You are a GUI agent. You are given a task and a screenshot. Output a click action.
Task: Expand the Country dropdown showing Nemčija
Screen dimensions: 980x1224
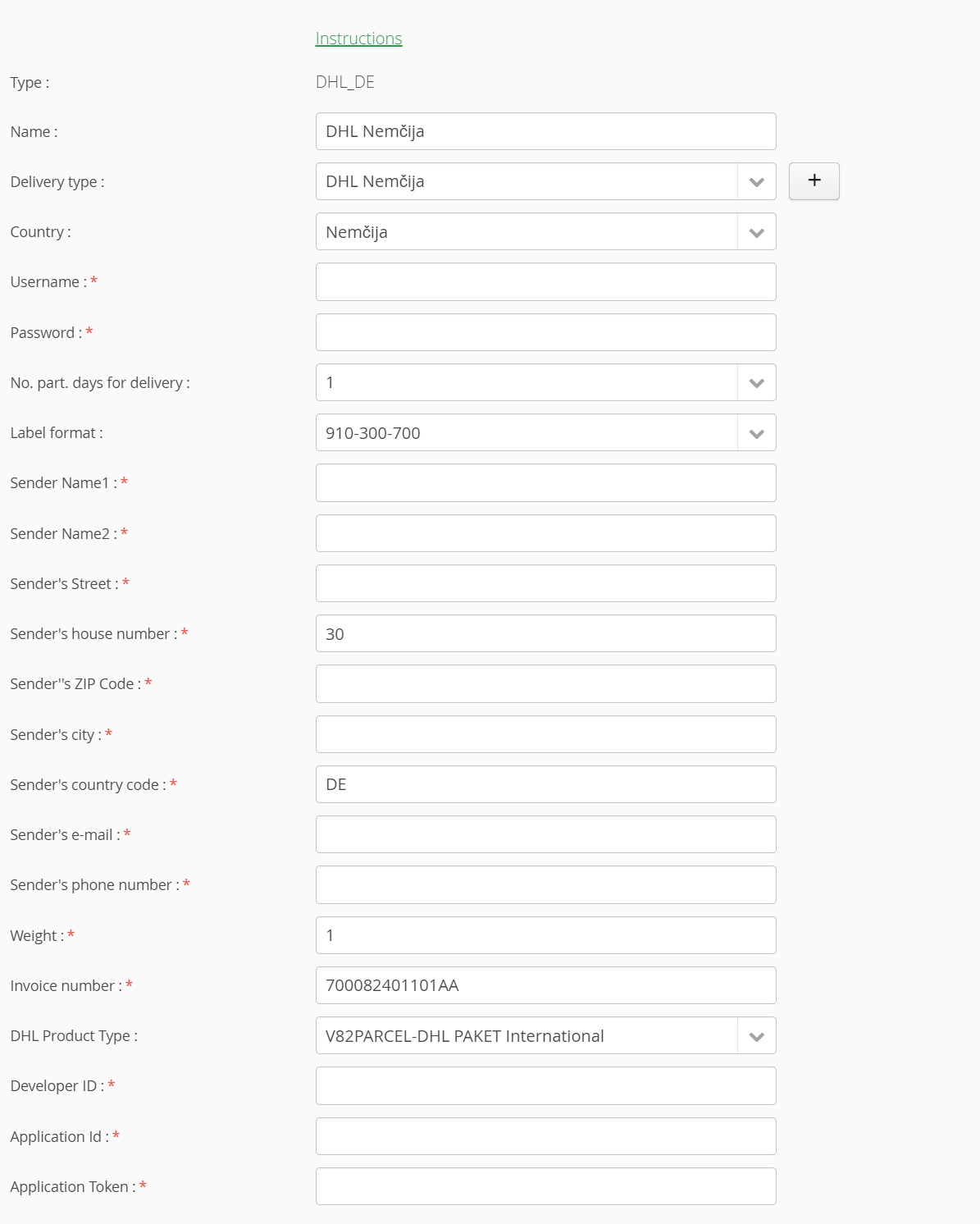pyautogui.click(x=545, y=231)
